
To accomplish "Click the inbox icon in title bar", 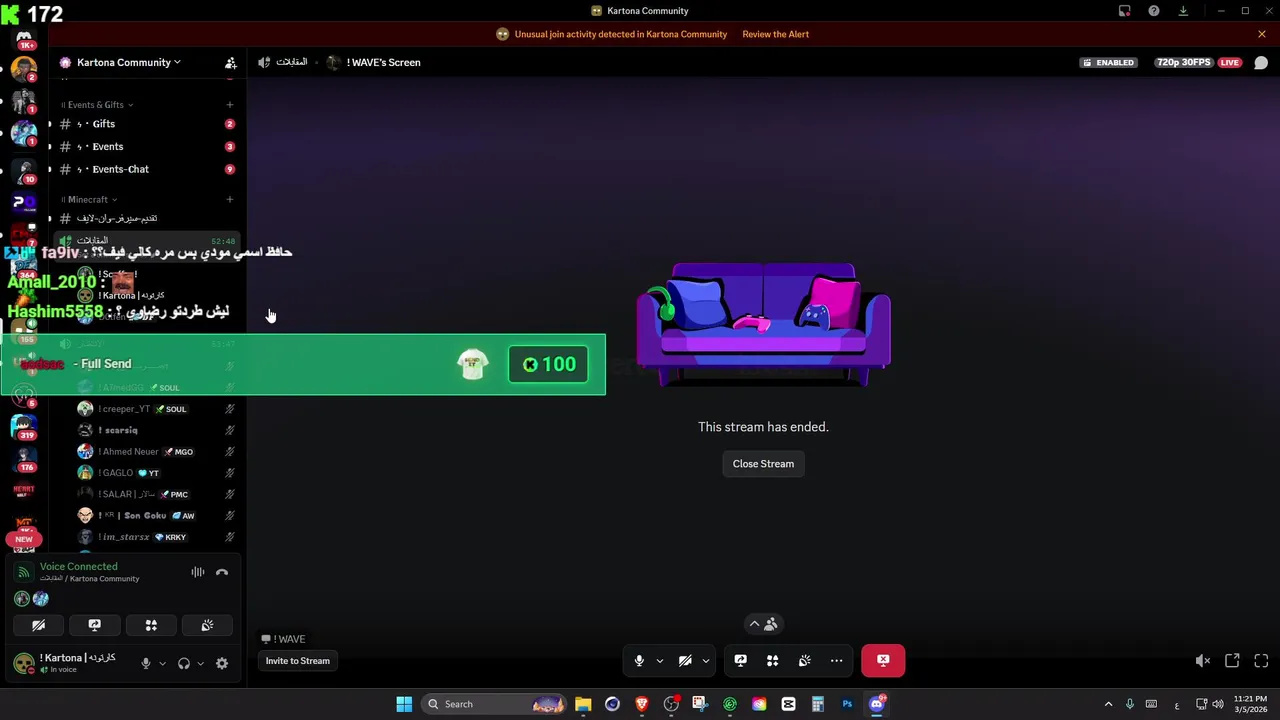I will [x=1125, y=11].
